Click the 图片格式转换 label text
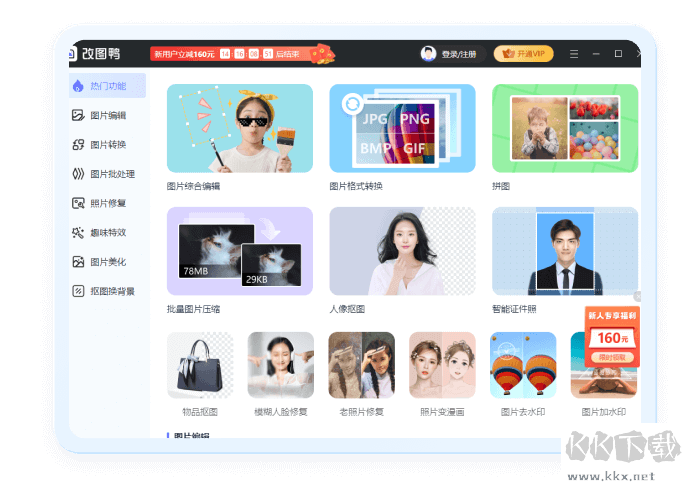Viewport: 682px width, 483px height. (356, 186)
